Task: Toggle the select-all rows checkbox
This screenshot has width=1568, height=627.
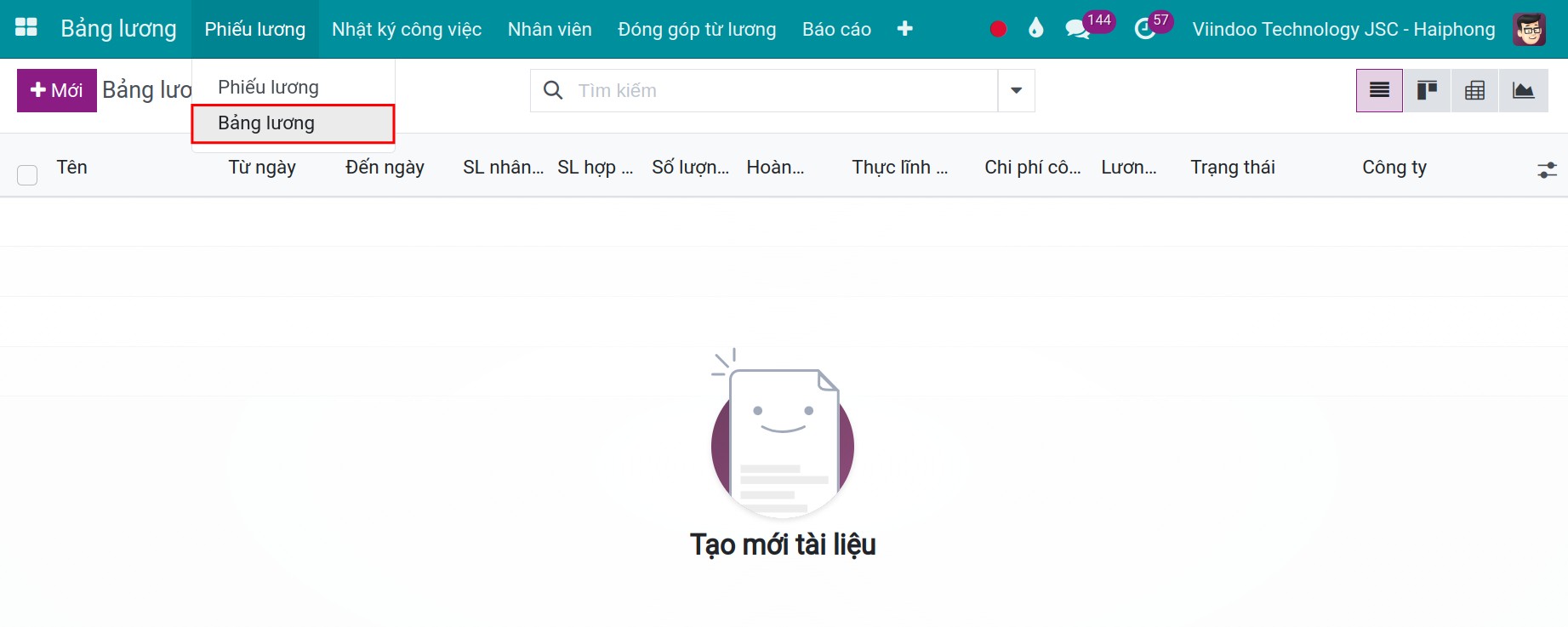Action: coord(27,175)
